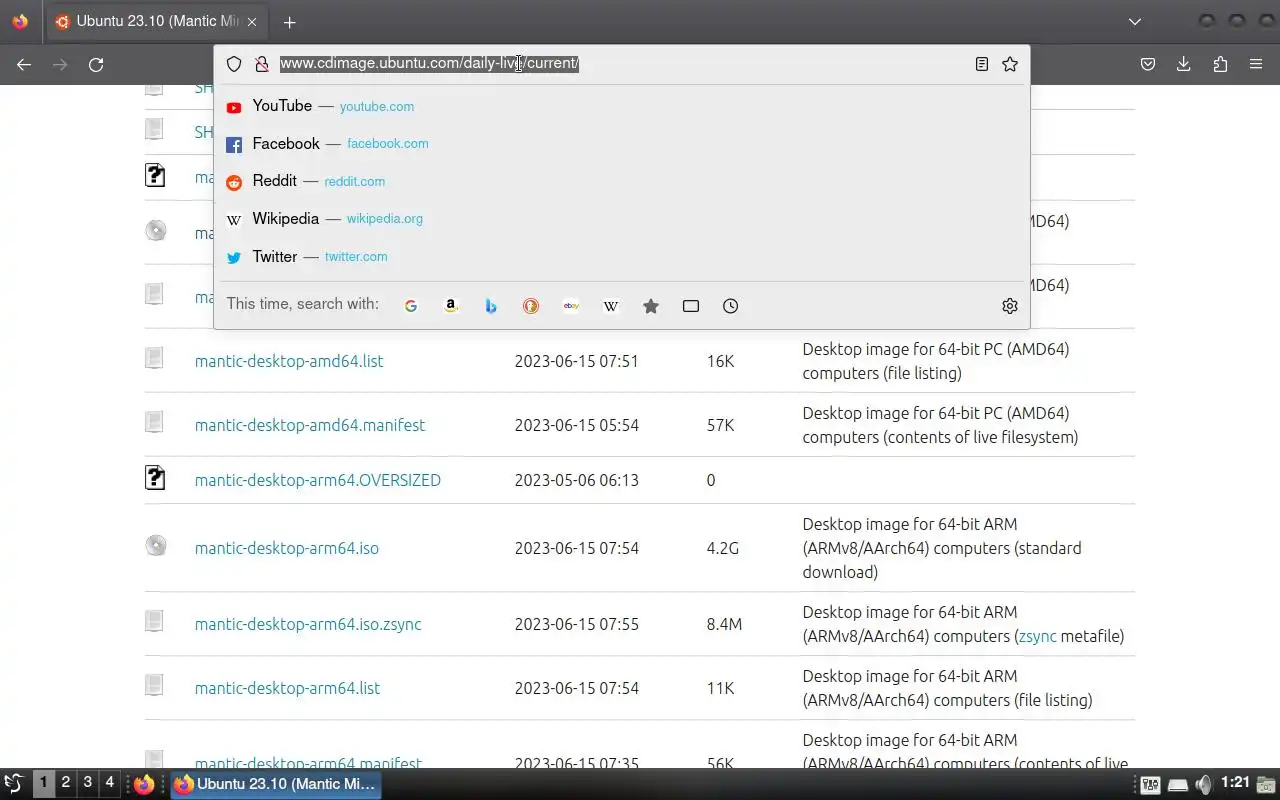
Task: Open the Extensions puzzle icon
Action: (x=1220, y=64)
